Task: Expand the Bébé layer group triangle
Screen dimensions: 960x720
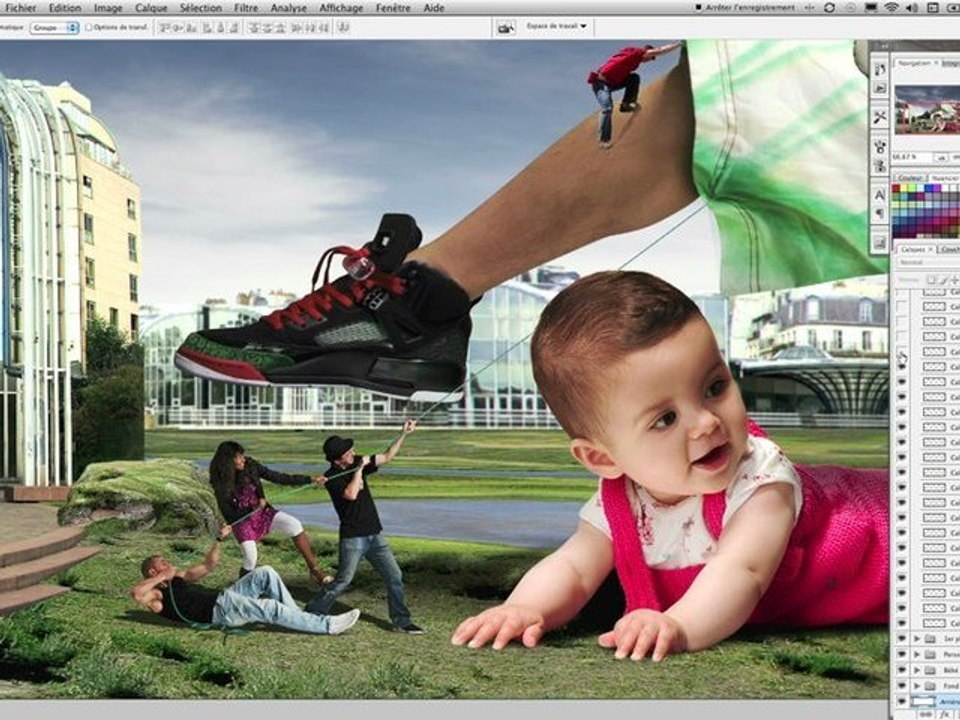Action: (x=918, y=670)
